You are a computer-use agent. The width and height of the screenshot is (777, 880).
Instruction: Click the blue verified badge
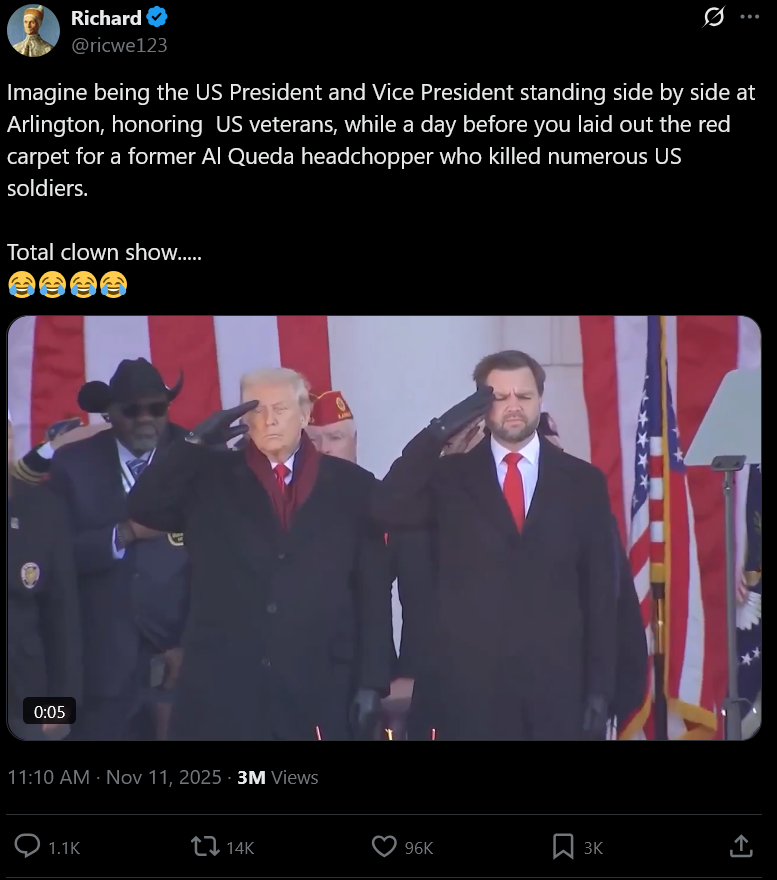[157, 17]
